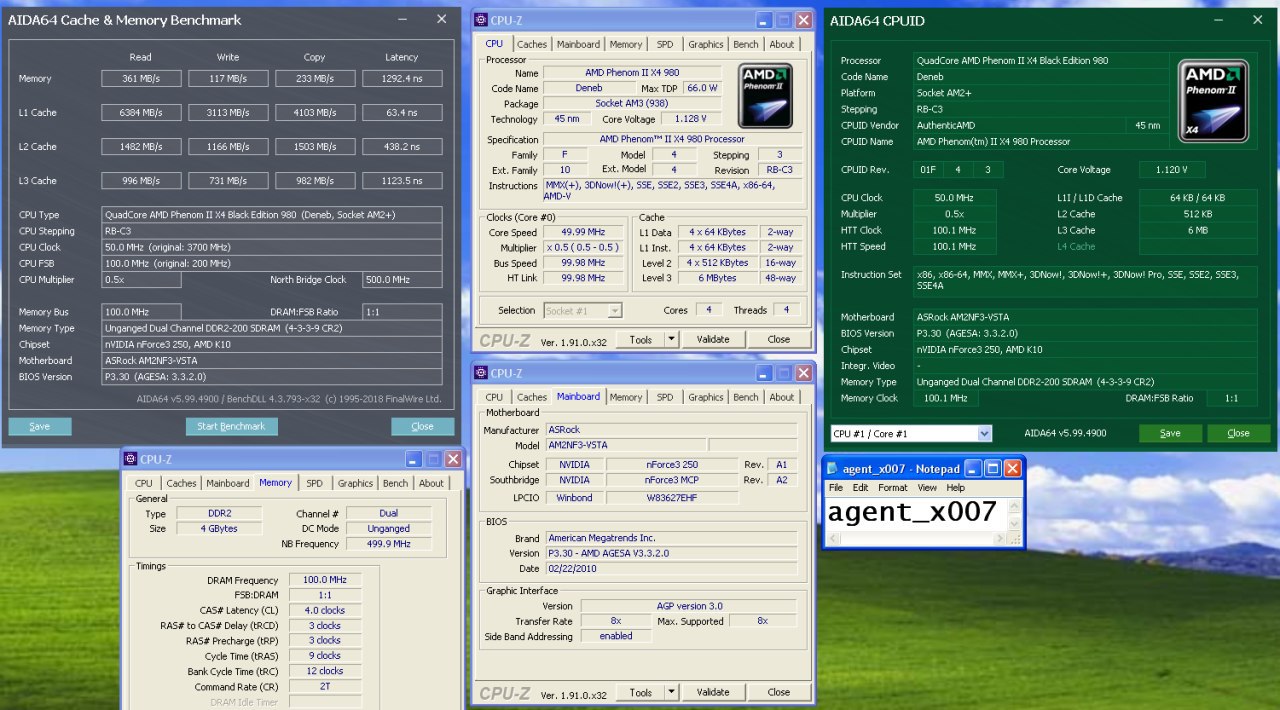The height and width of the screenshot is (710, 1280).
Task: Click Core Voltage 1.120 V in AIDA64 CPUID
Action: [1172, 170]
